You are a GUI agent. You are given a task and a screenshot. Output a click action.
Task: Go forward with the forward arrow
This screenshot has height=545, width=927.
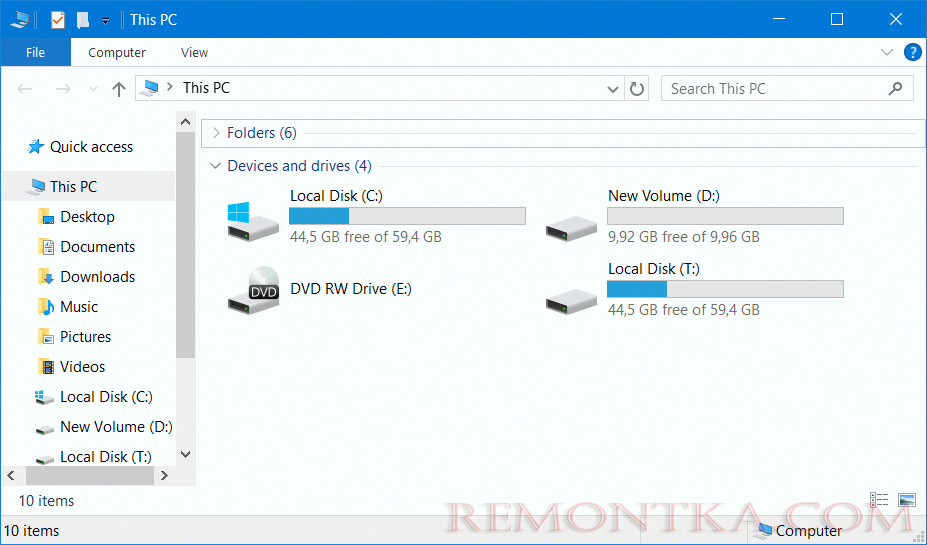(63, 89)
